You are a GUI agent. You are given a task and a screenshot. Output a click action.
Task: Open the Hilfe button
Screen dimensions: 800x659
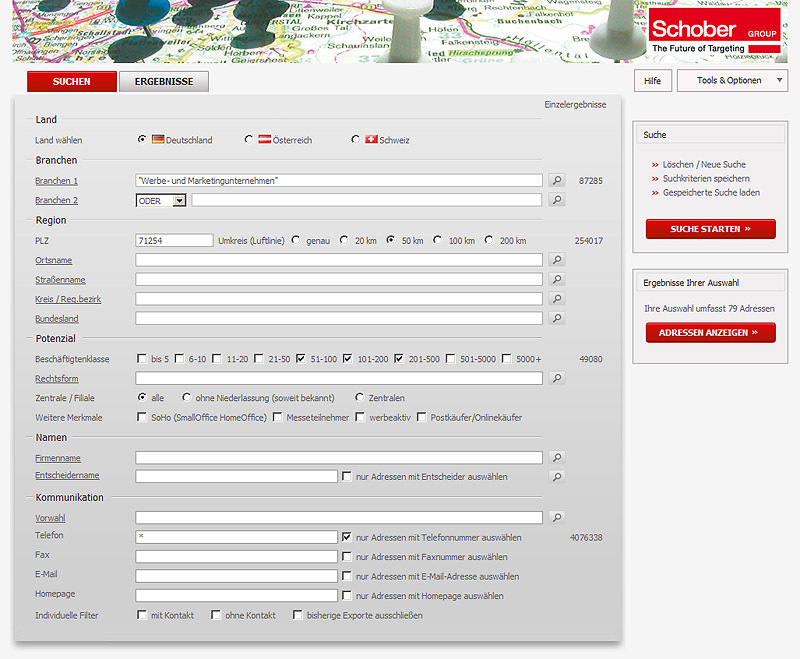(653, 81)
